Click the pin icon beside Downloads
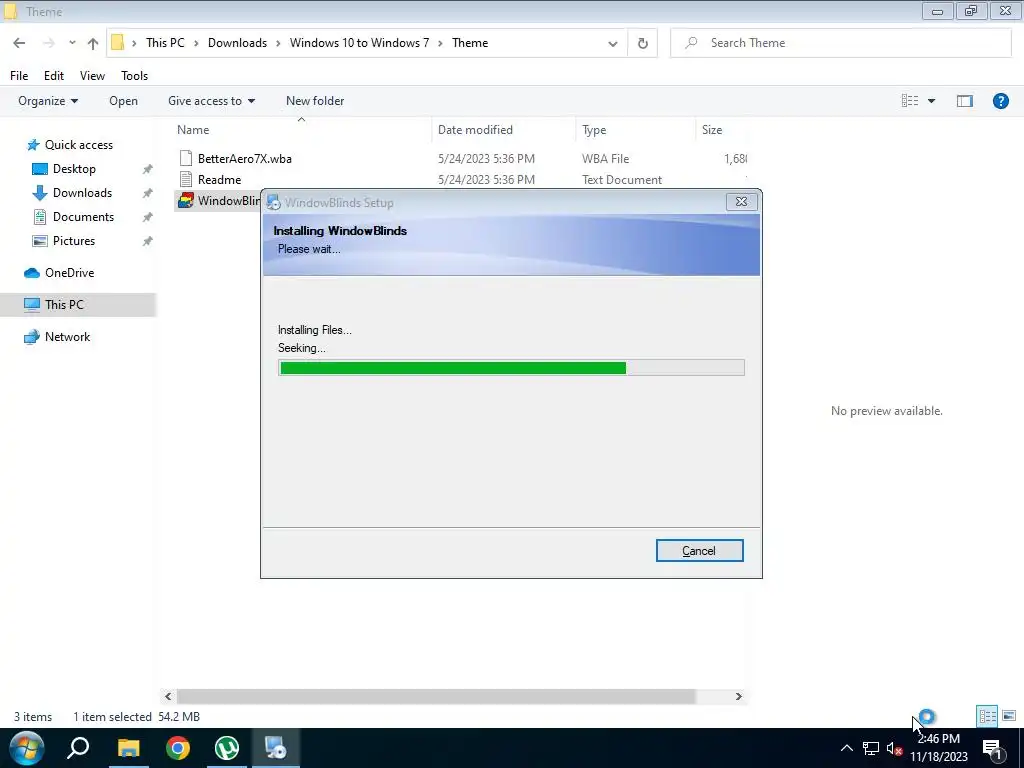The height and width of the screenshot is (768, 1024). pyautogui.click(x=148, y=193)
